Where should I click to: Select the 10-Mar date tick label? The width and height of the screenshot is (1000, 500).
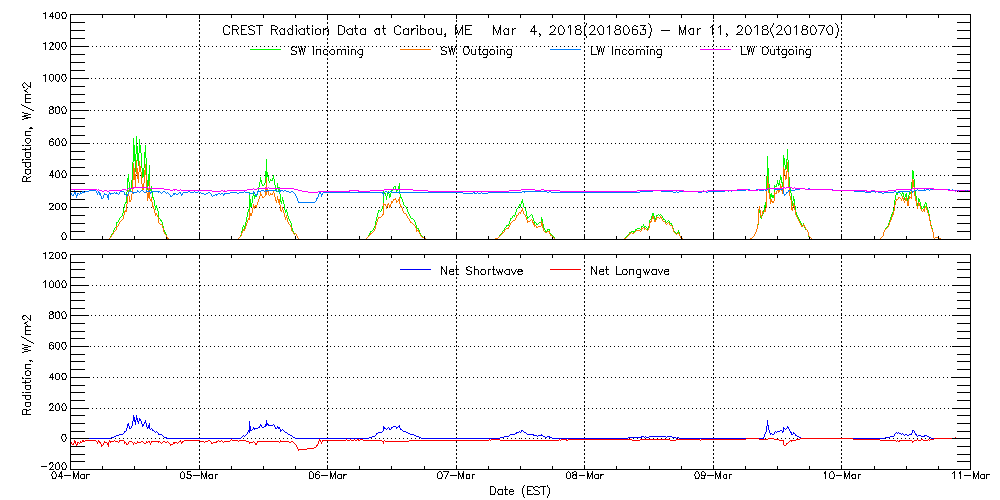point(842,478)
